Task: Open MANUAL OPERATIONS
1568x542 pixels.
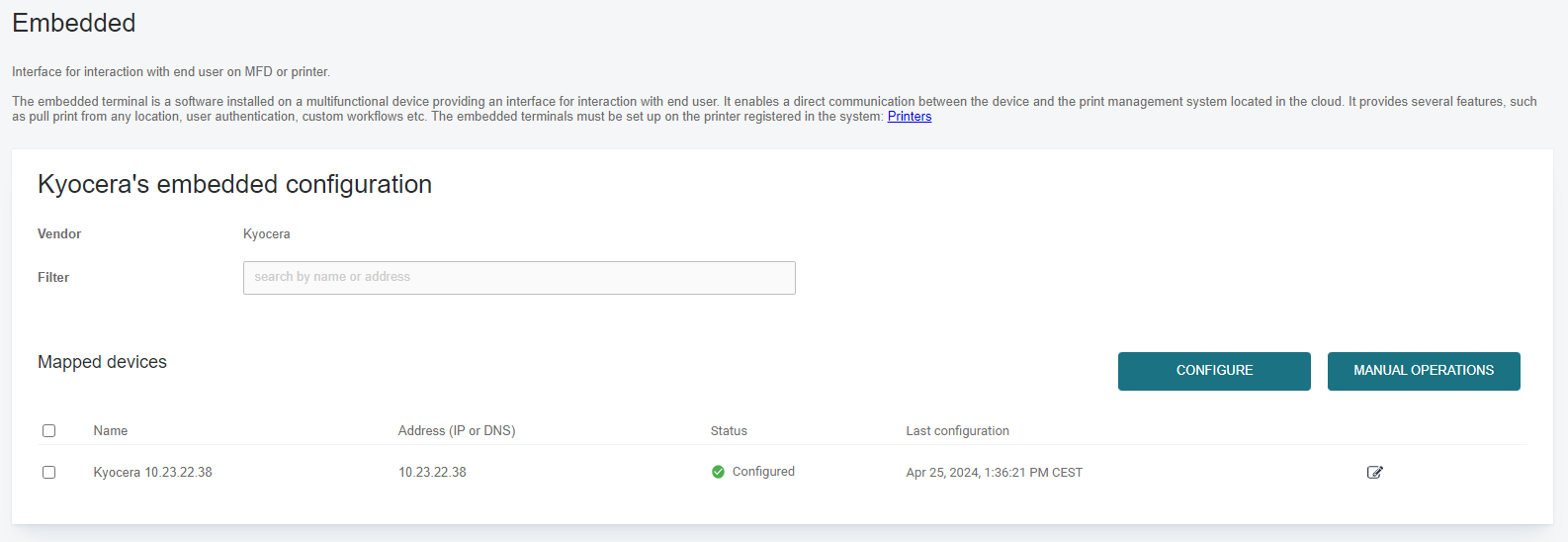Action: (x=1424, y=371)
